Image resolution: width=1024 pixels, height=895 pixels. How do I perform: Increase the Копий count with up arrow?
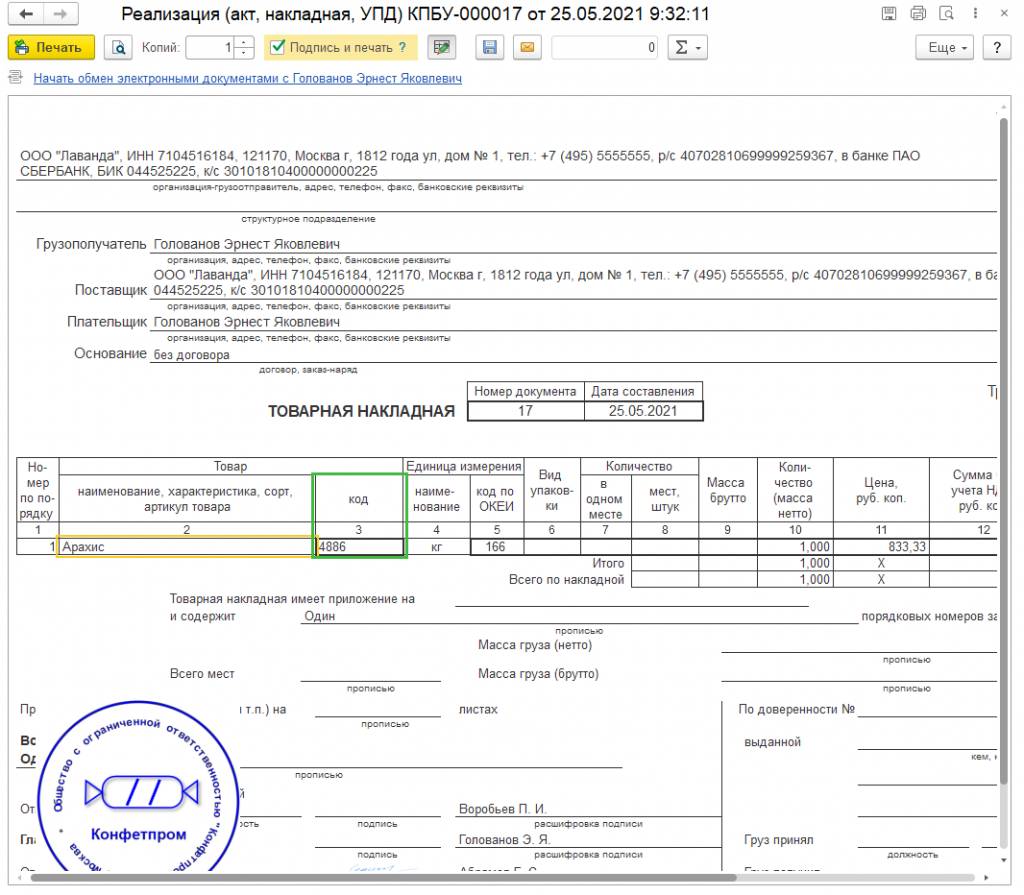tap(244, 42)
